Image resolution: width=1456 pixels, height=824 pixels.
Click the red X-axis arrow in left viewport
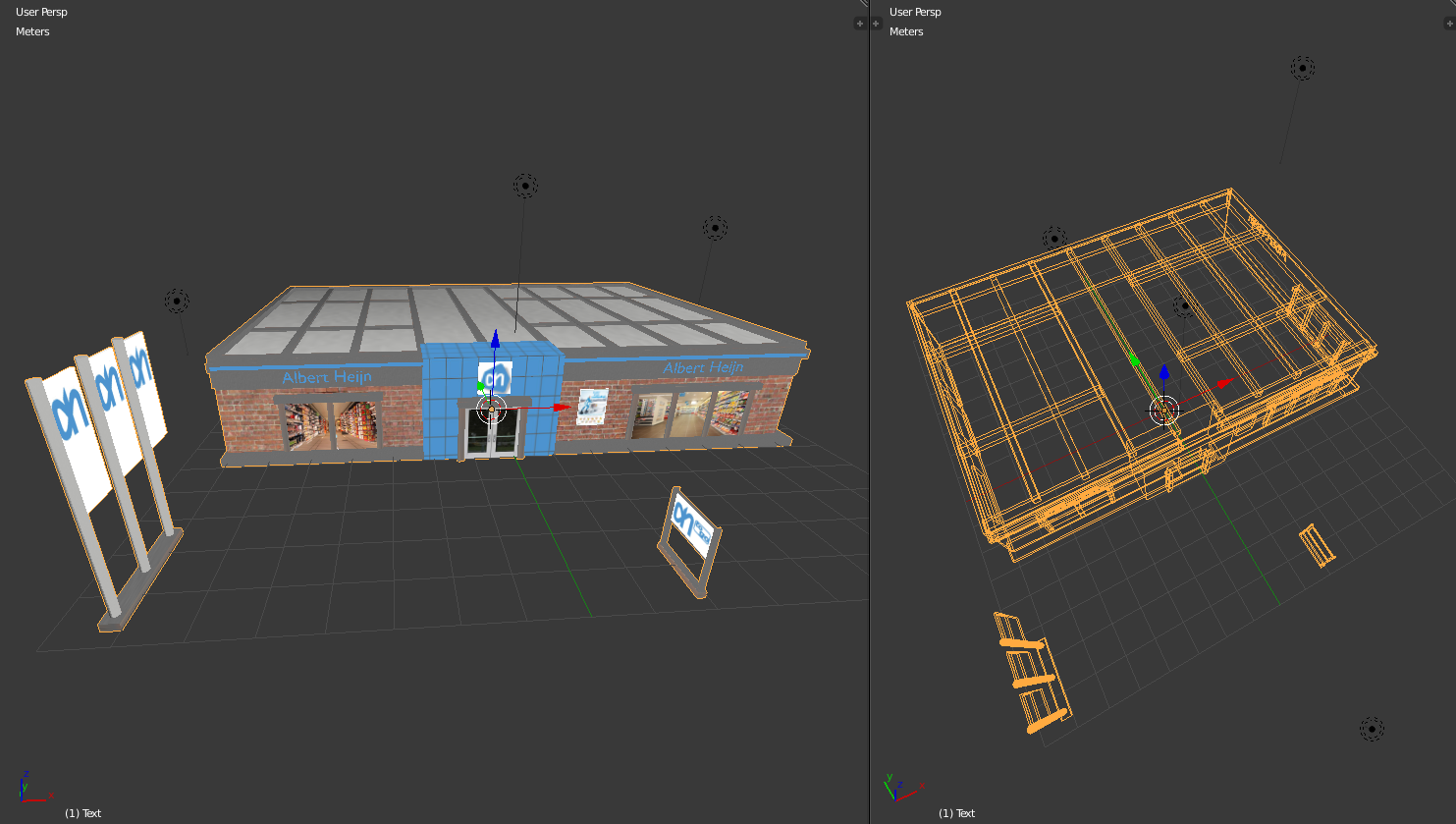[x=561, y=407]
